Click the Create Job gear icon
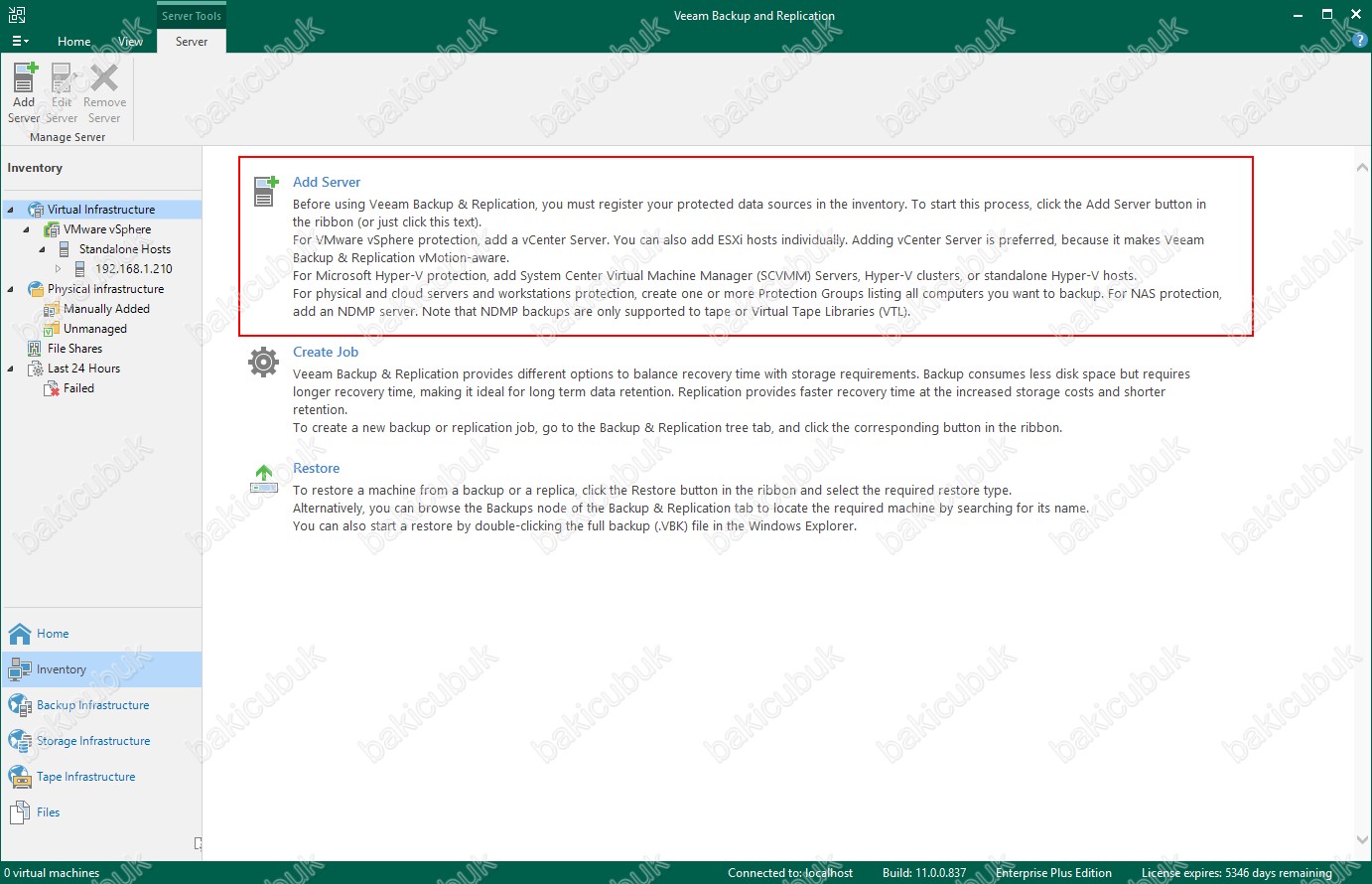Viewport: 1372px width, 884px height. pyautogui.click(x=263, y=363)
